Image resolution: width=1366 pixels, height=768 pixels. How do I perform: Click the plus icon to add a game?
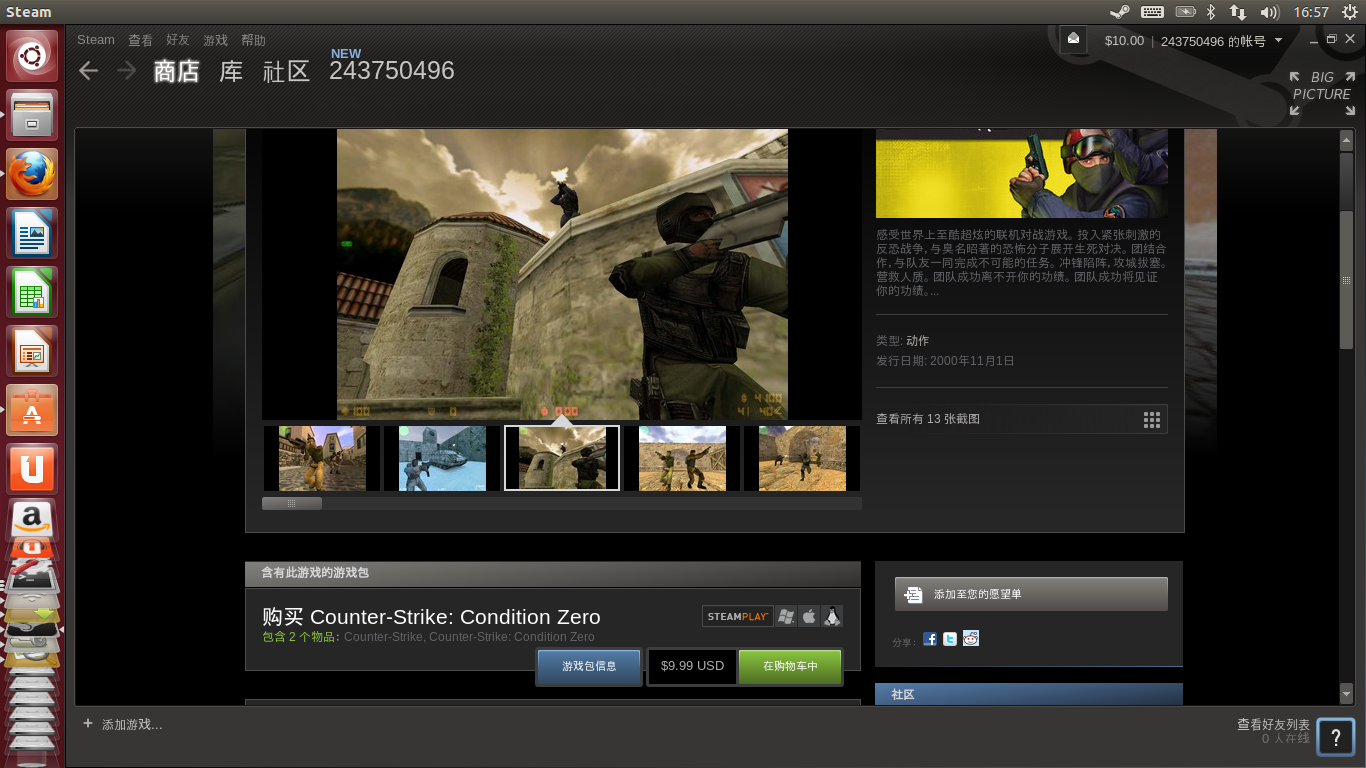[88, 723]
